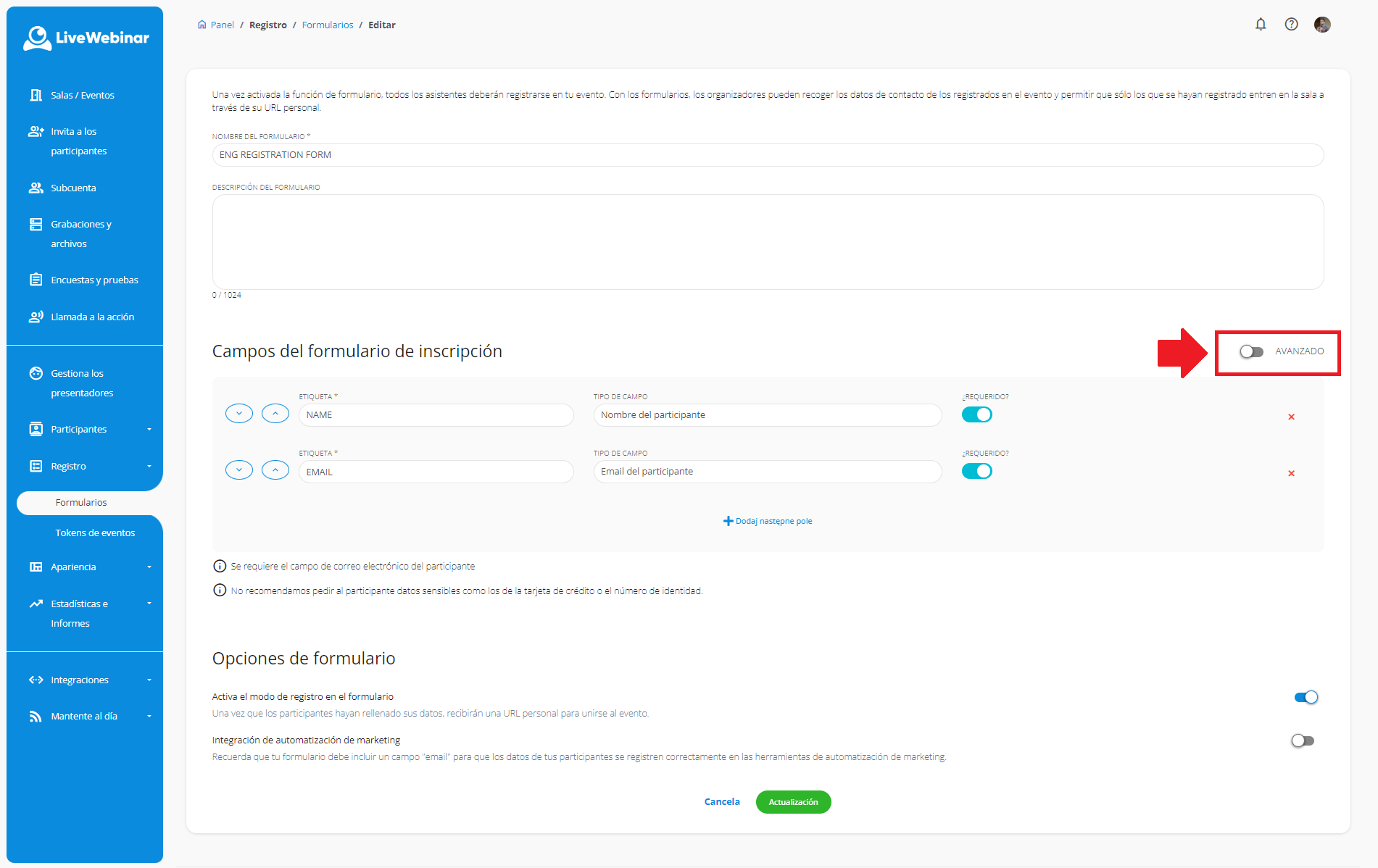Click the Dodaj nastepne pole link
This screenshot has height=868, width=1378.
768,521
